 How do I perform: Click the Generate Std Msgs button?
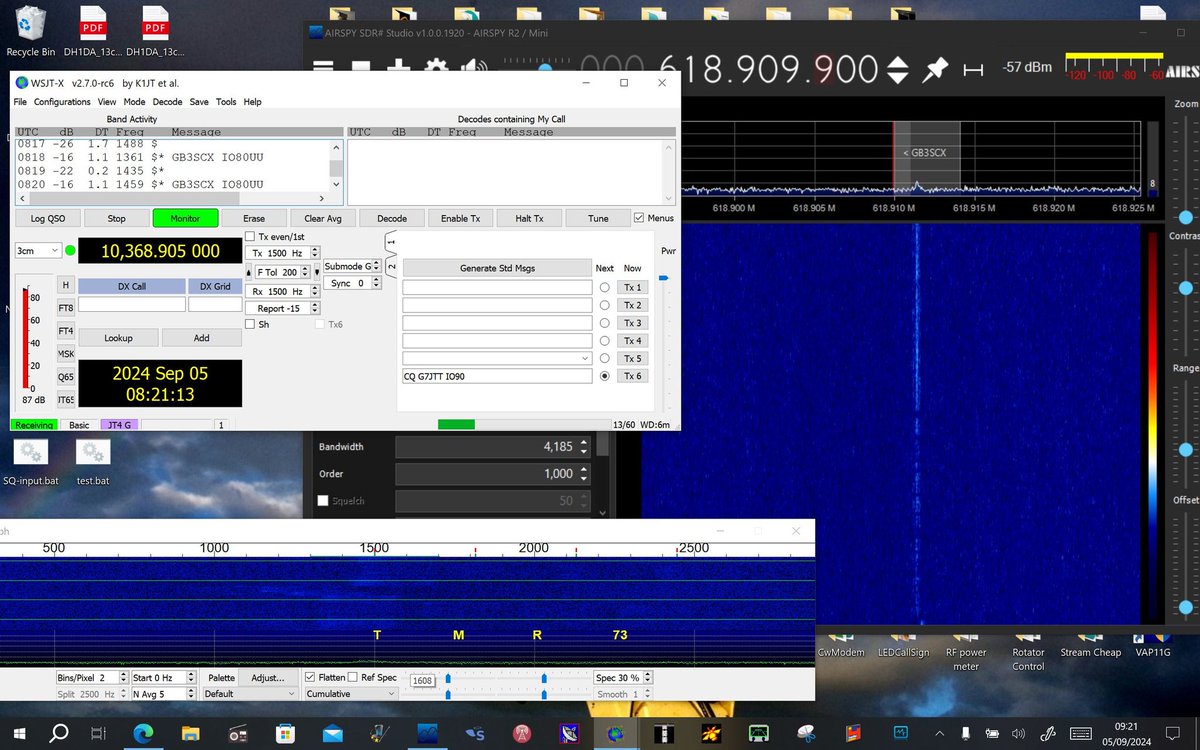click(x=497, y=268)
